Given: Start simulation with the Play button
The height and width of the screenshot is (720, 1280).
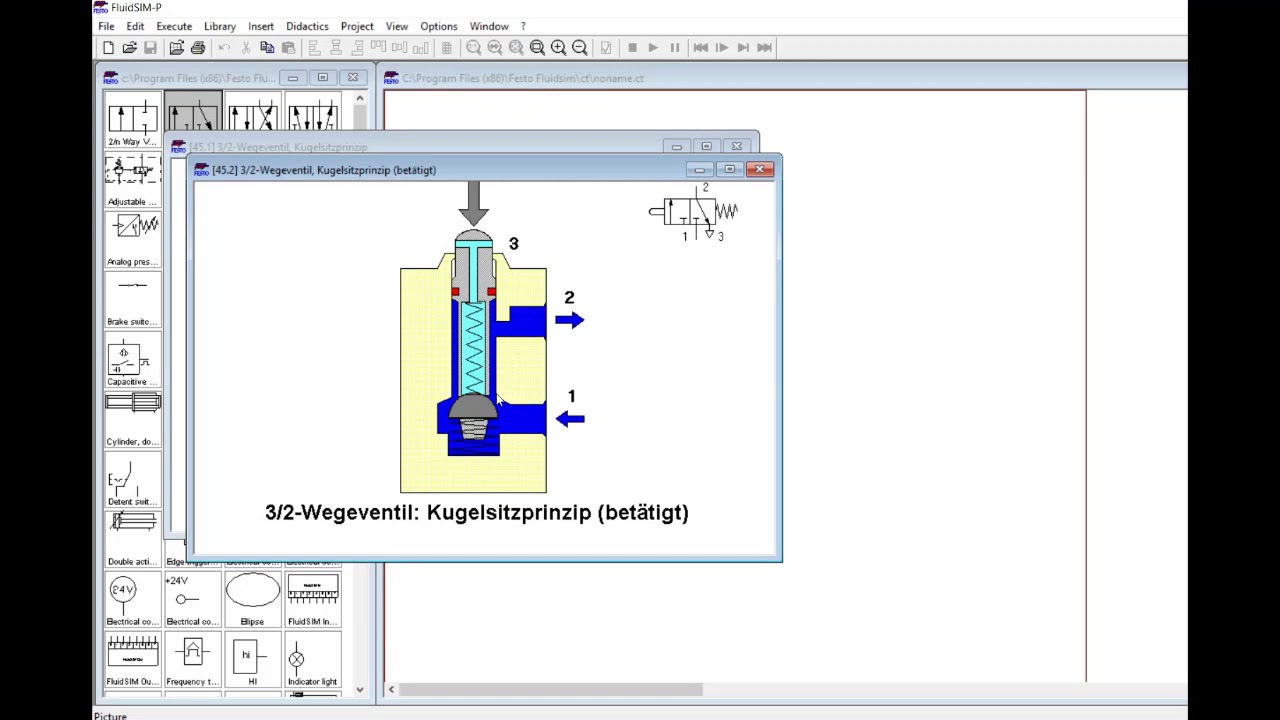Looking at the screenshot, I should coord(653,48).
